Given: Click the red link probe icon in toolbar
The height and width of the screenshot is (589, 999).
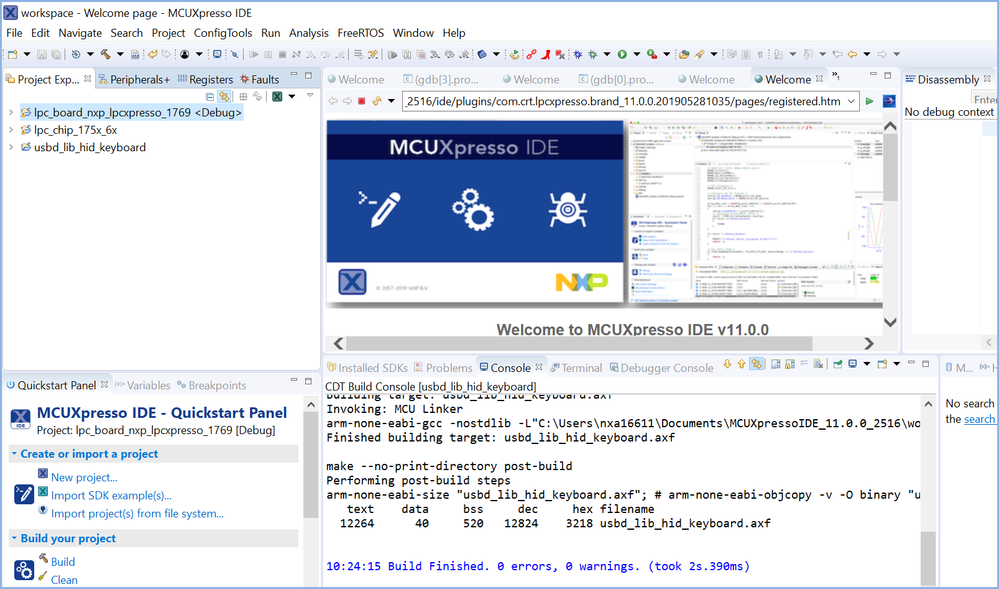Looking at the screenshot, I should pyautogui.click(x=531, y=54).
